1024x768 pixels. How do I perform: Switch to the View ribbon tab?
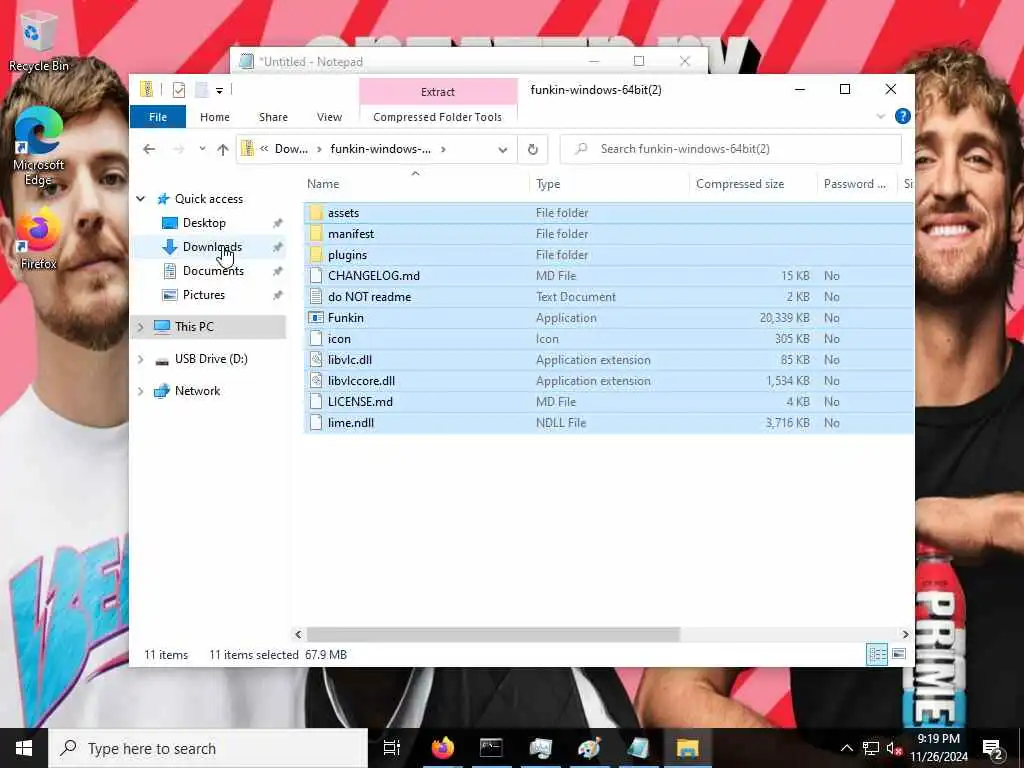[x=329, y=117]
